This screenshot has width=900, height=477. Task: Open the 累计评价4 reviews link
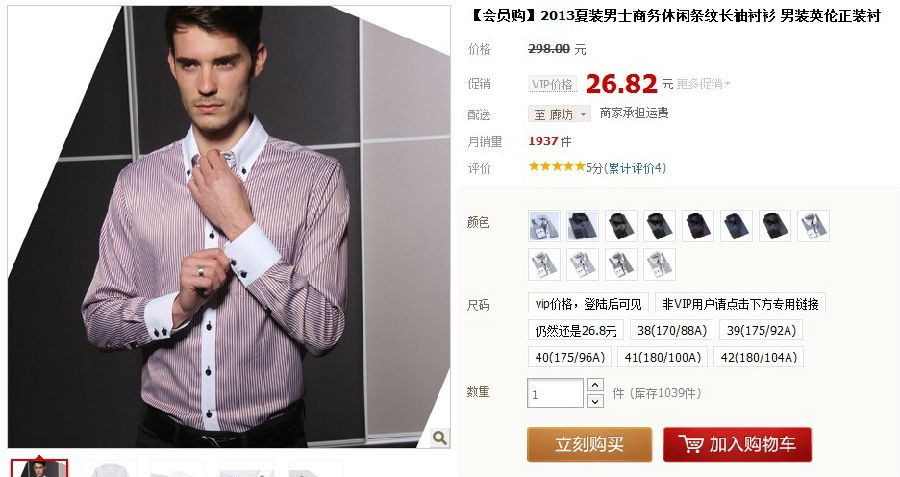(635, 168)
